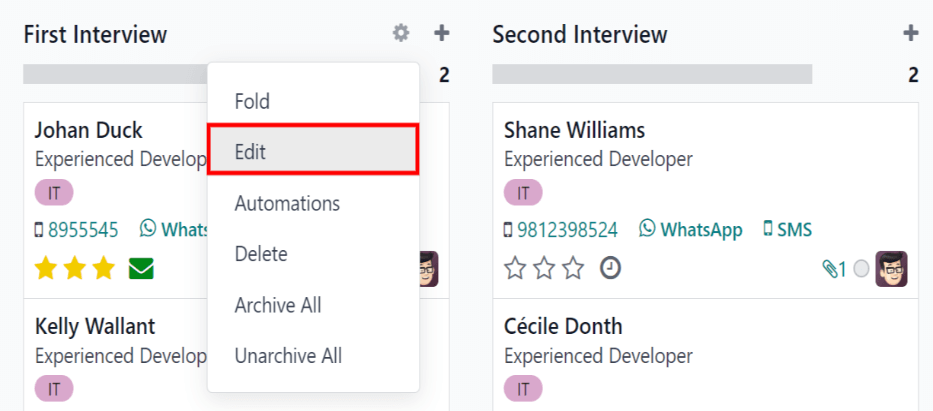Click the First Interview gear settings icon
933x411 pixels.
[401, 34]
